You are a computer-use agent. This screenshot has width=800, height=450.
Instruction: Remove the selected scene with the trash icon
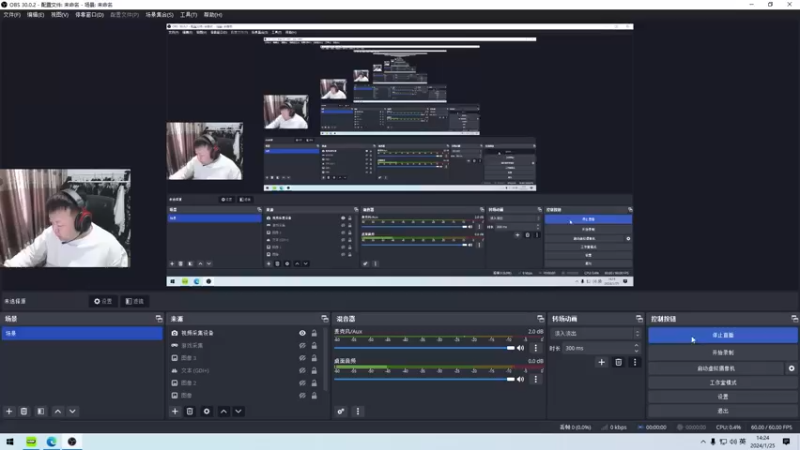point(24,411)
